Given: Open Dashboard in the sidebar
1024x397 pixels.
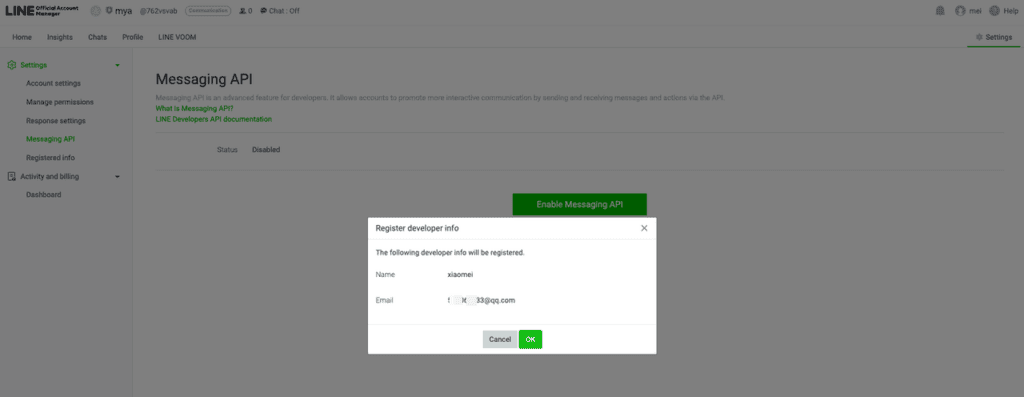Looking at the screenshot, I should click(44, 195).
